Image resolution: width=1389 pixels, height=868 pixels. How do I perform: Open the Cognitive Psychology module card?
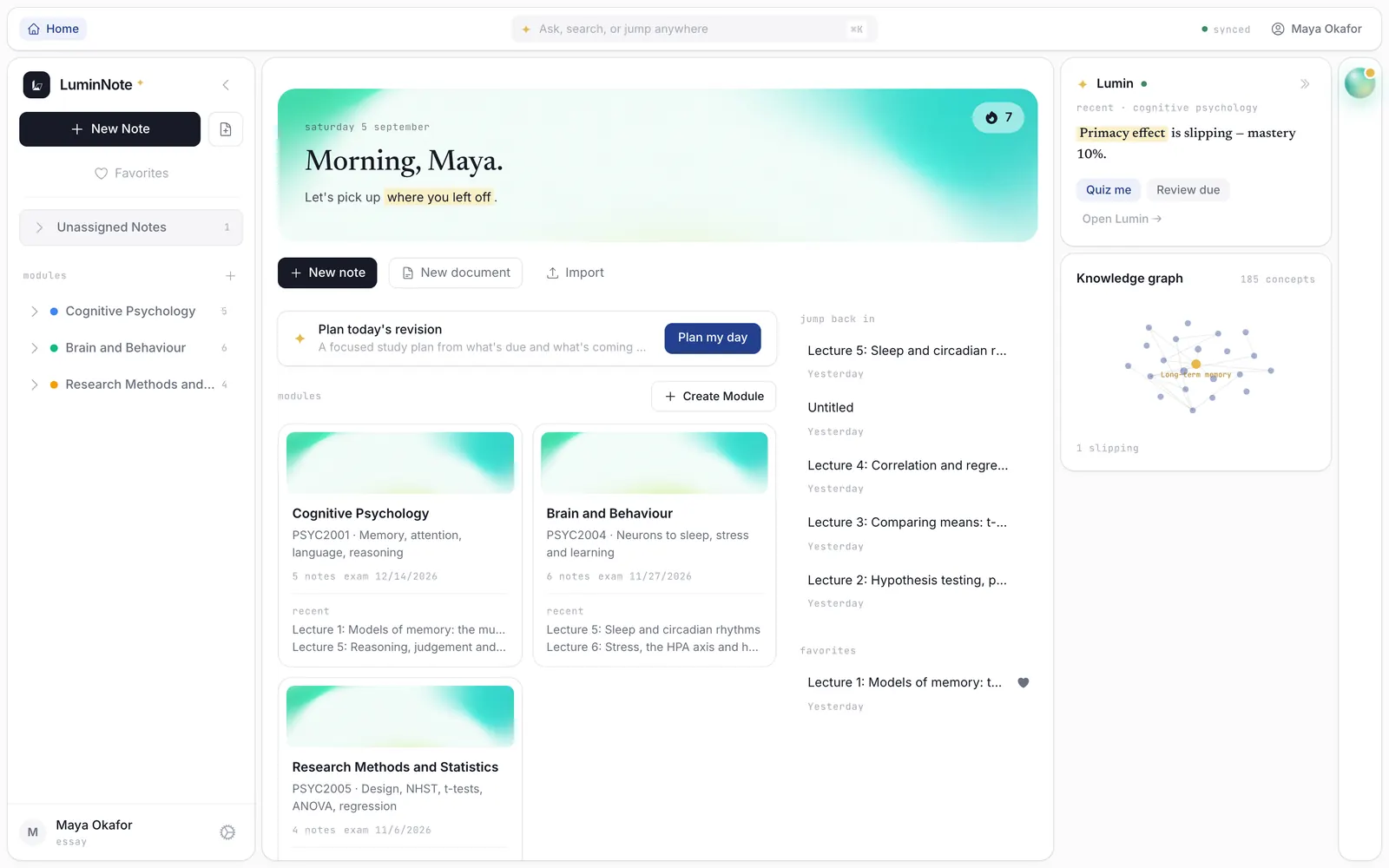400,545
